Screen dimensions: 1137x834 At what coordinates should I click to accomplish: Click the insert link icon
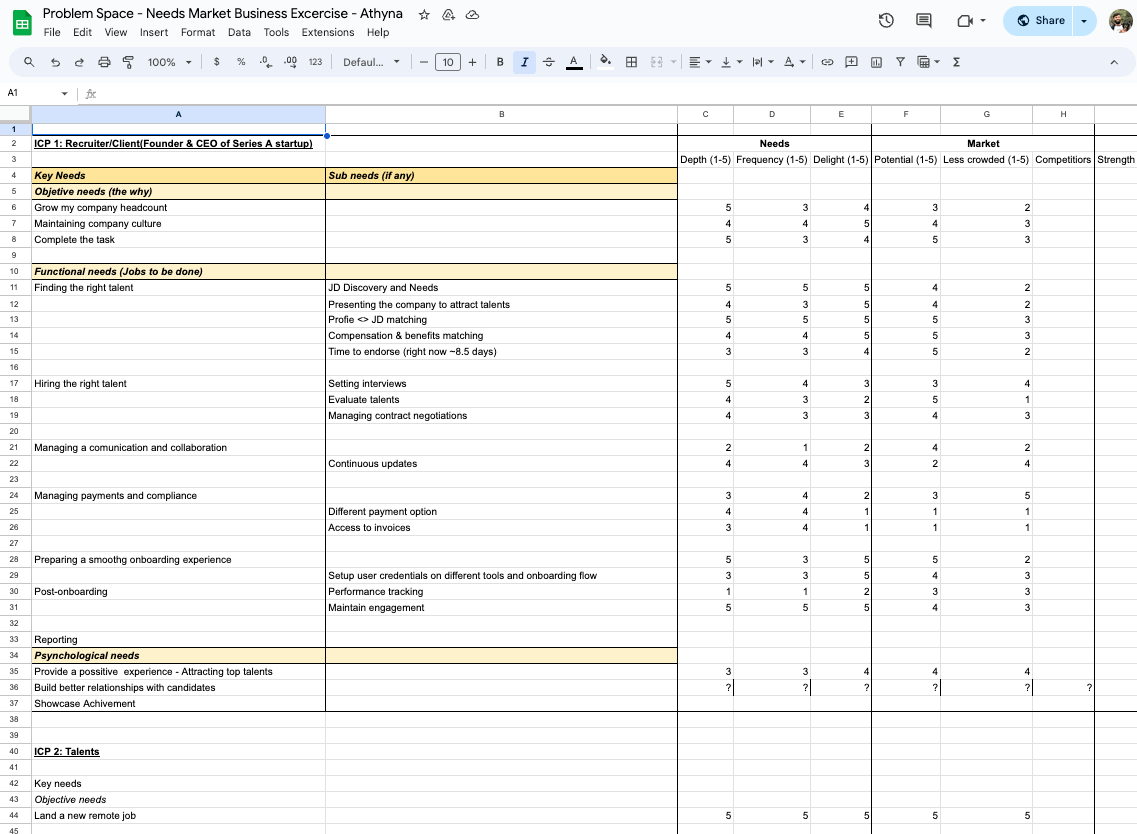click(x=827, y=62)
